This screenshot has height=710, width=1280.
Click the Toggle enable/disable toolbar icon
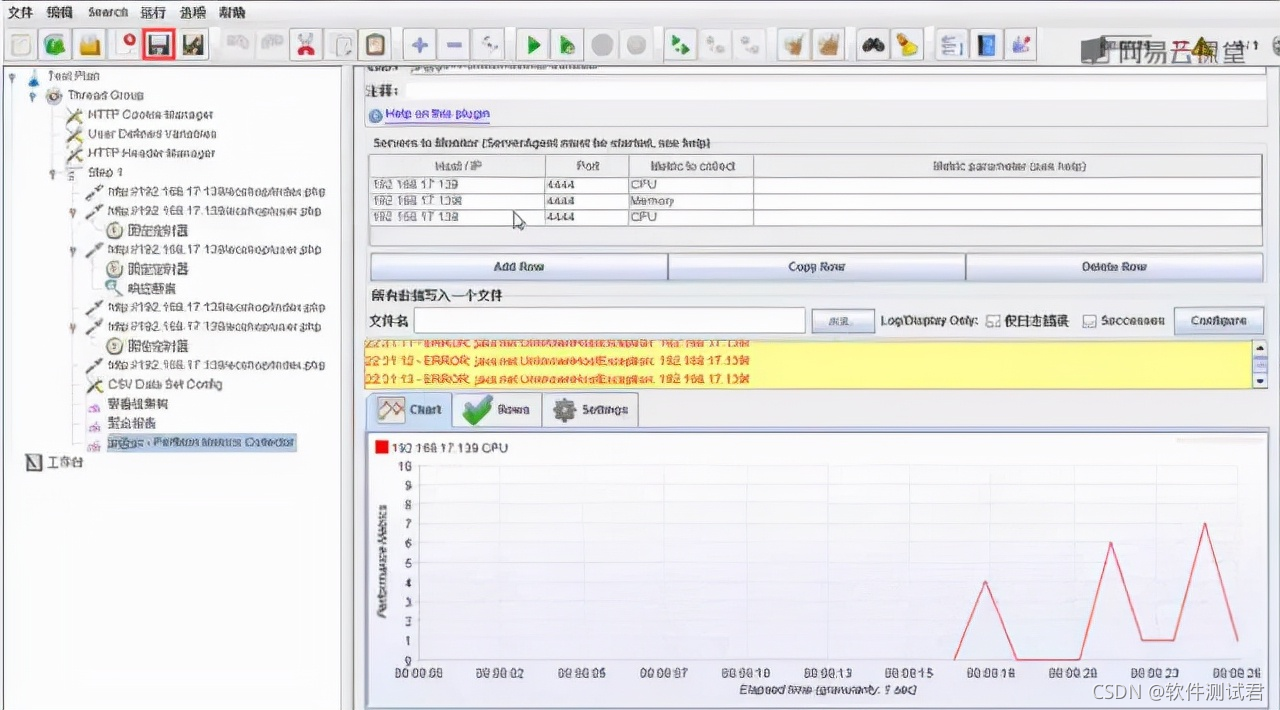(488, 44)
